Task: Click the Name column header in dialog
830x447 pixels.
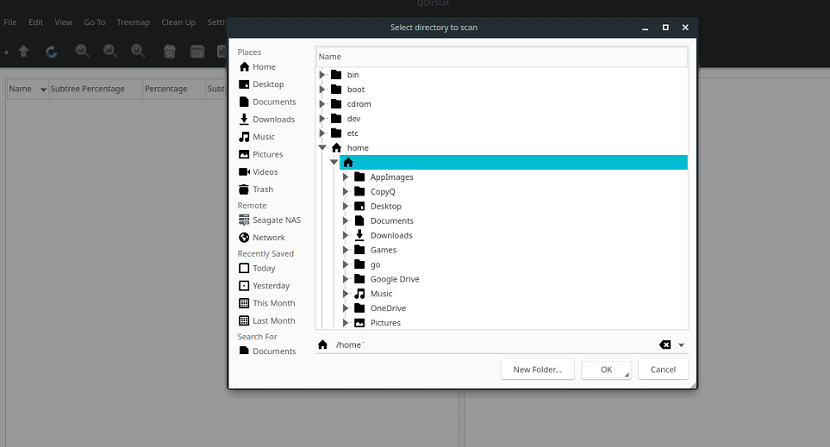Action: click(502, 57)
